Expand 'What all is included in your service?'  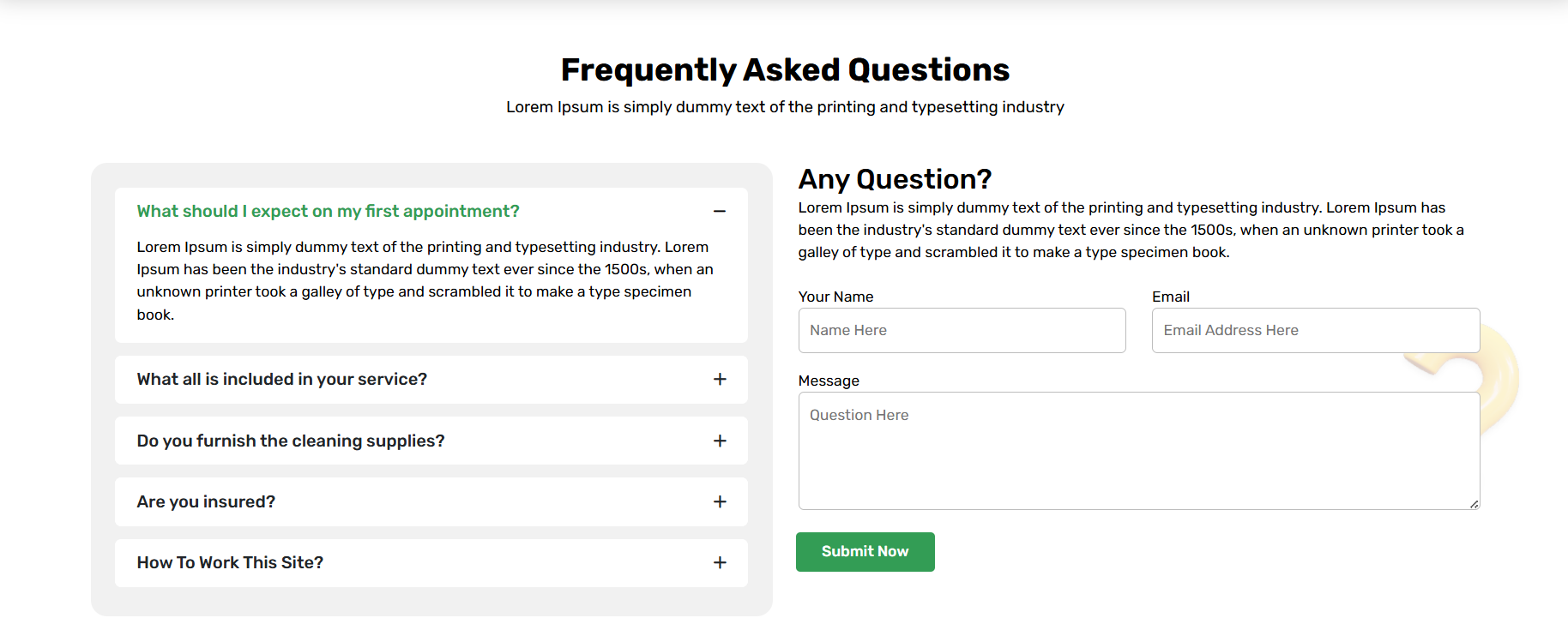click(x=281, y=379)
